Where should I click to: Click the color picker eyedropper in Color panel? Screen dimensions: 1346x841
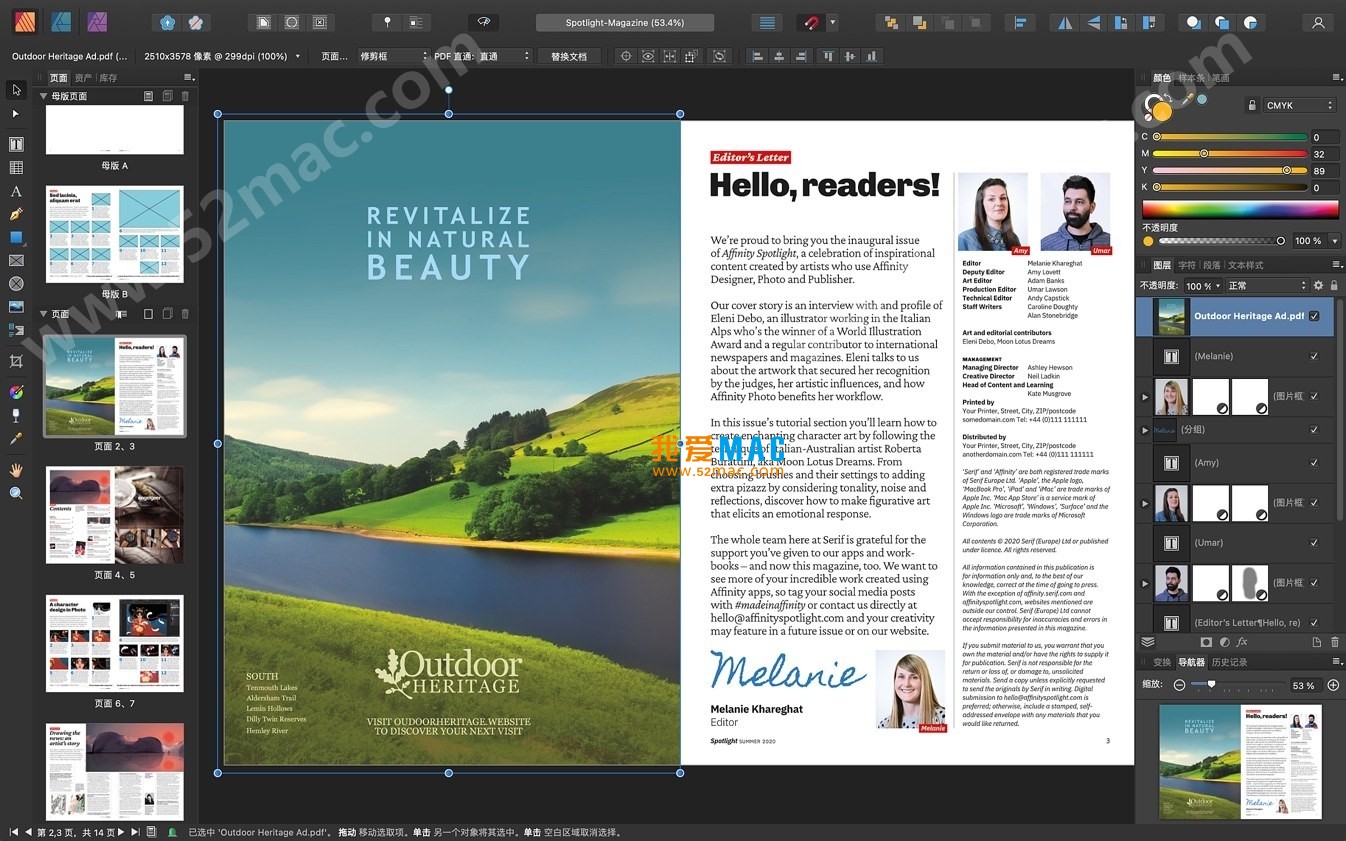click(1188, 98)
